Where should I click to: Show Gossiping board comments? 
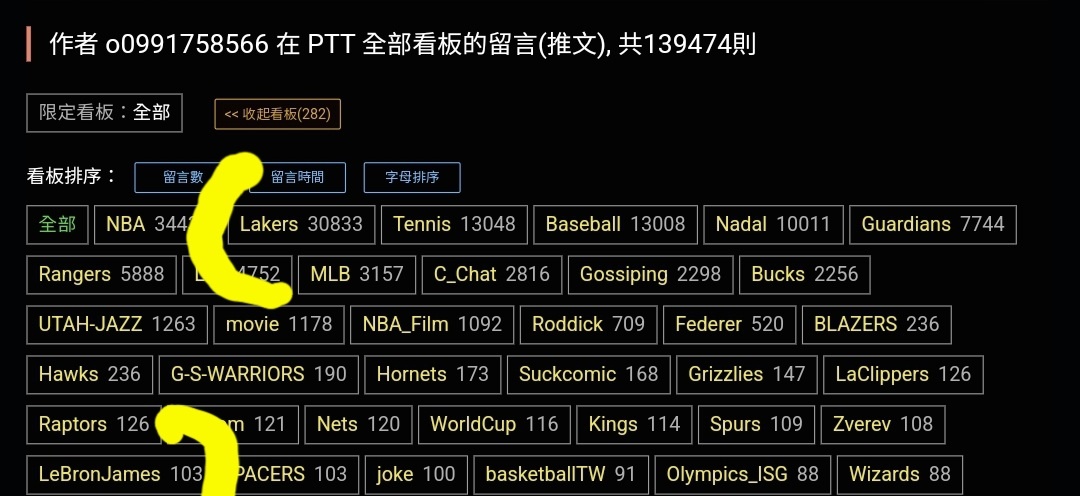click(x=650, y=275)
